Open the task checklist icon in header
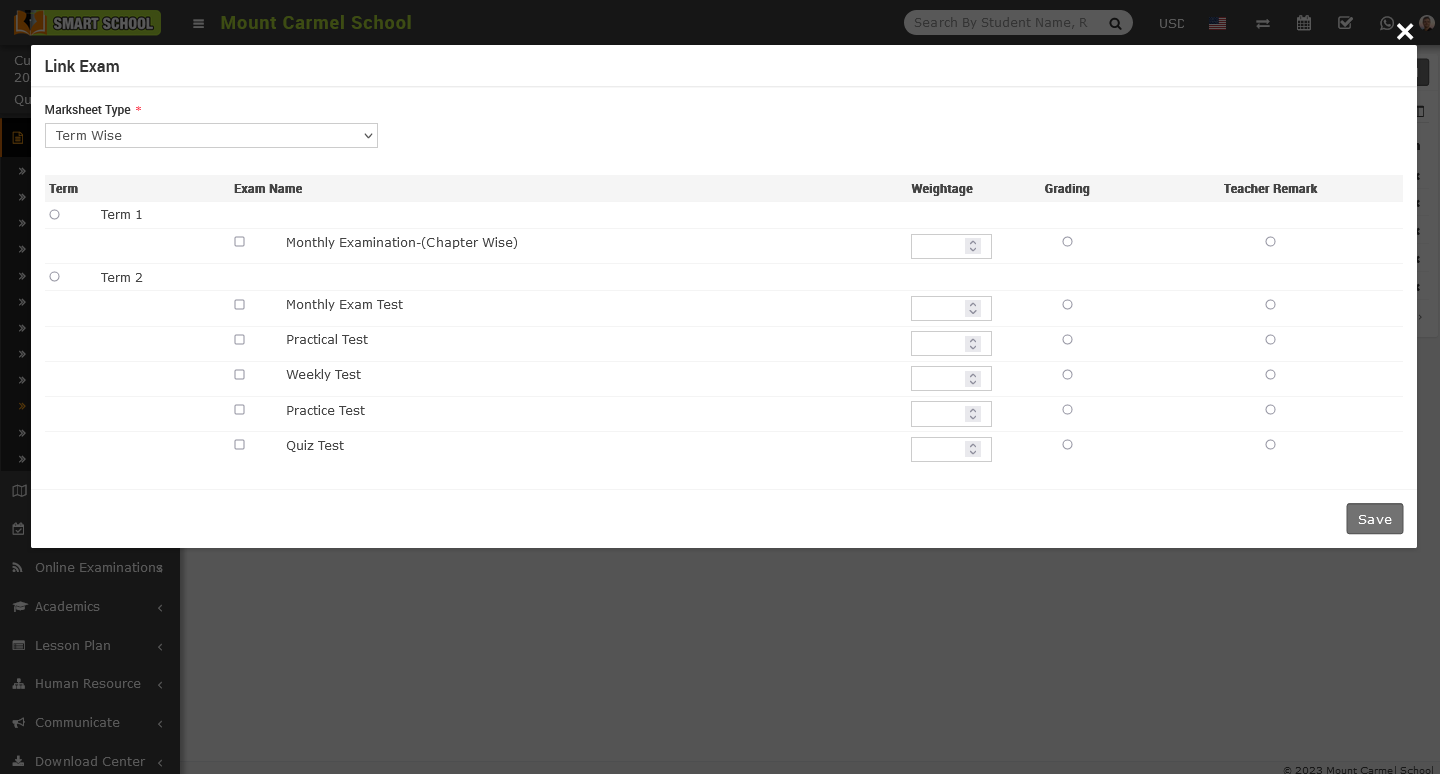Viewport: 1440px width, 774px height. (1345, 23)
